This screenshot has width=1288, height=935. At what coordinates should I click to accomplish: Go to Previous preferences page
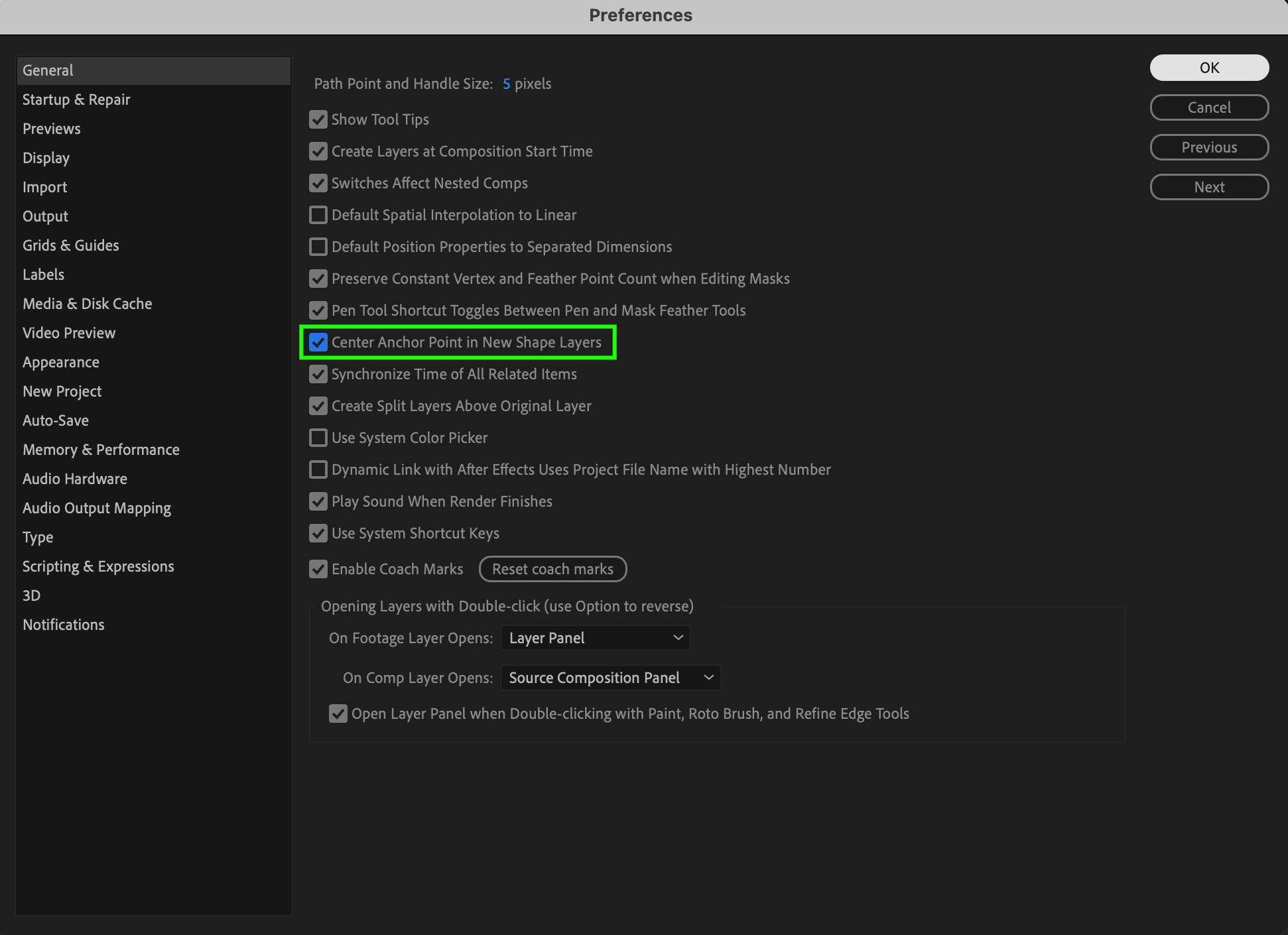pyautogui.click(x=1208, y=147)
